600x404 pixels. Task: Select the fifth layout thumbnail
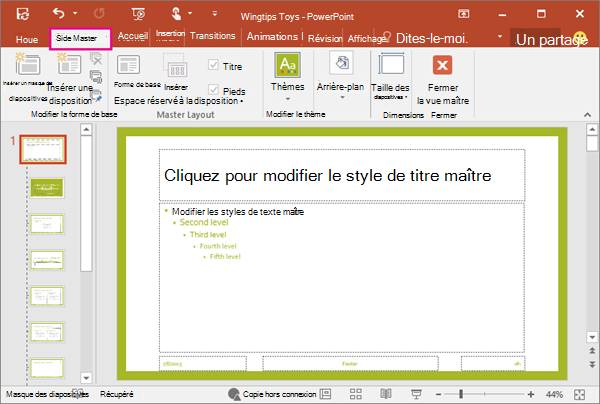47,296
